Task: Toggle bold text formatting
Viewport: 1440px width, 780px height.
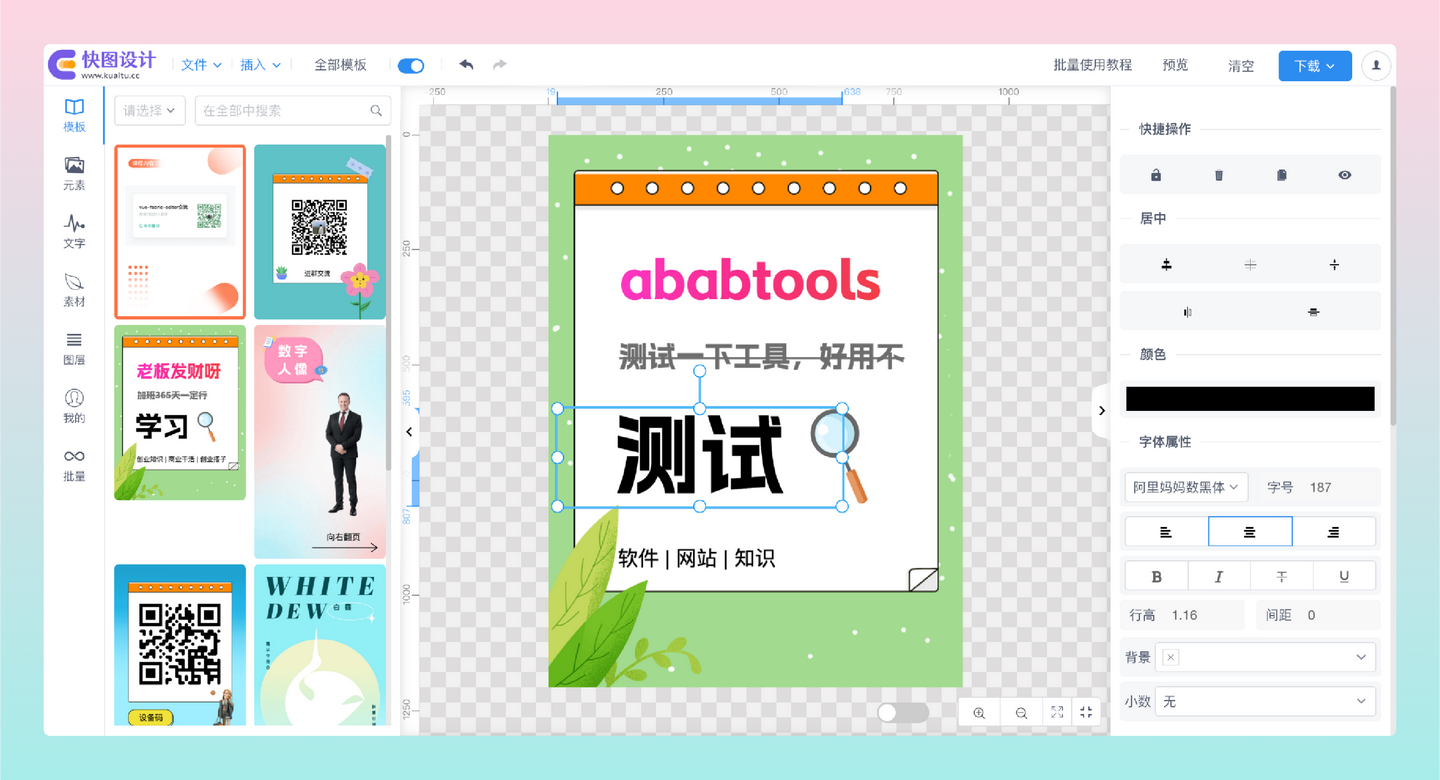Action: tap(1157, 576)
